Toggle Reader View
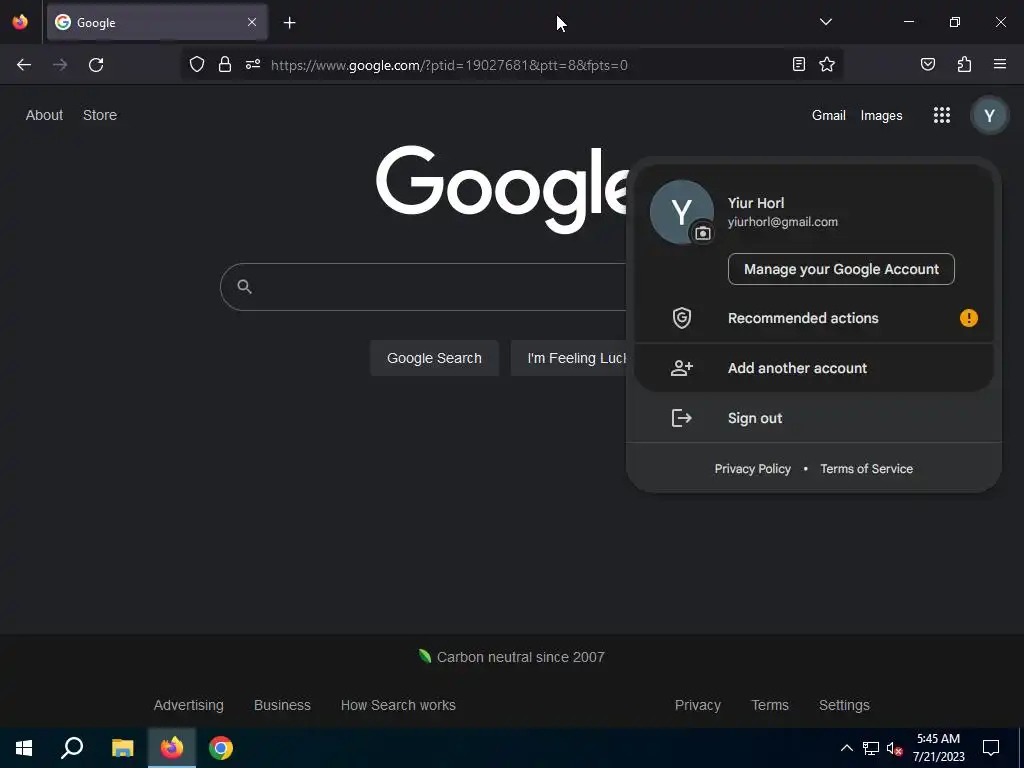1024x768 pixels. (798, 64)
